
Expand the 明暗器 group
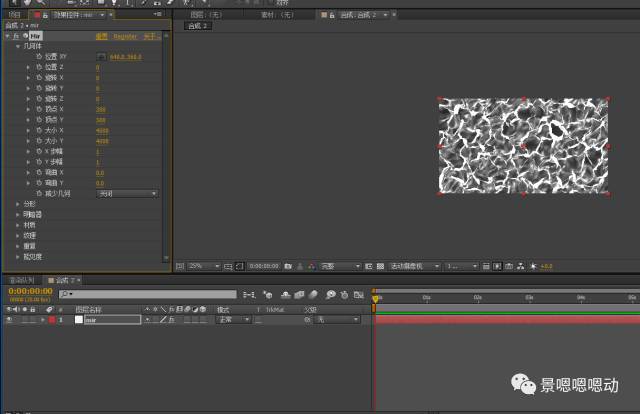18,214
